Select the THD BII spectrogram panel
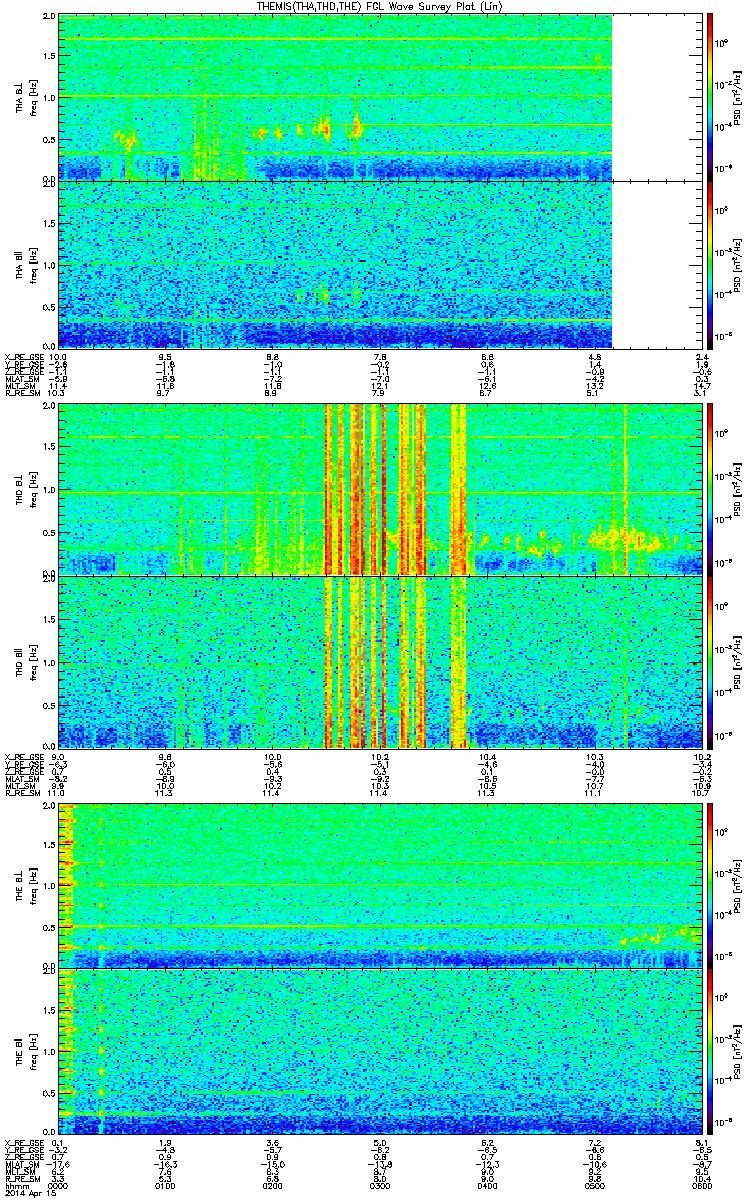Screen dimensions: 750x1200 pos(378,660)
